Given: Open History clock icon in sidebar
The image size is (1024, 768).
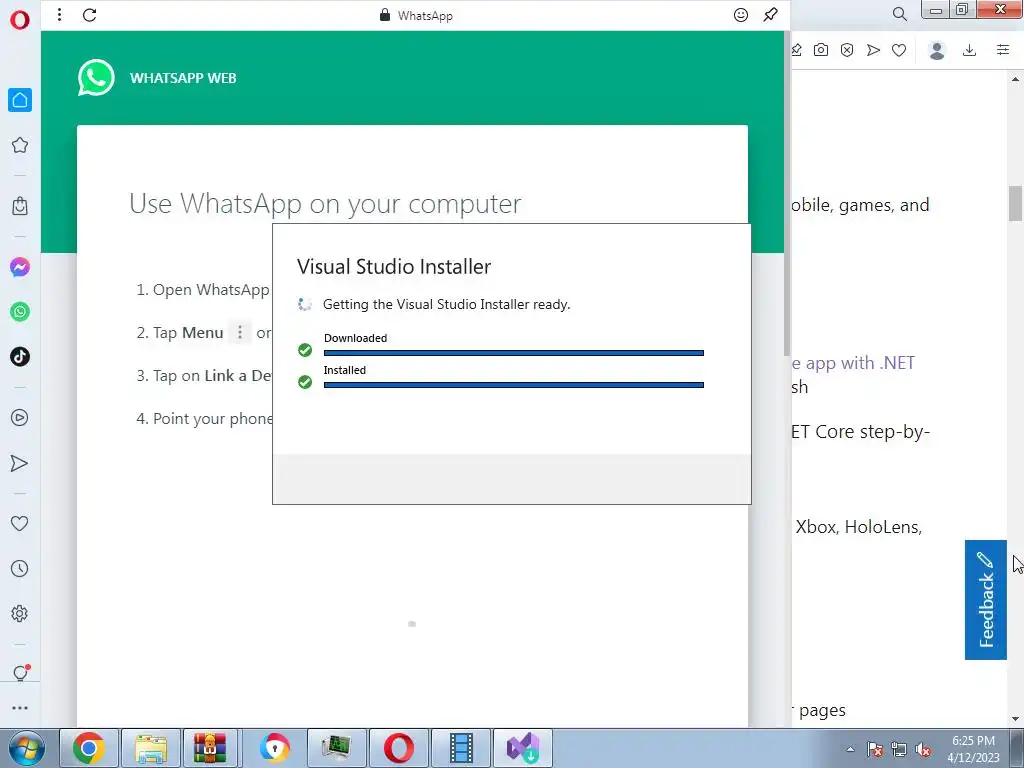Looking at the screenshot, I should click(20, 569).
